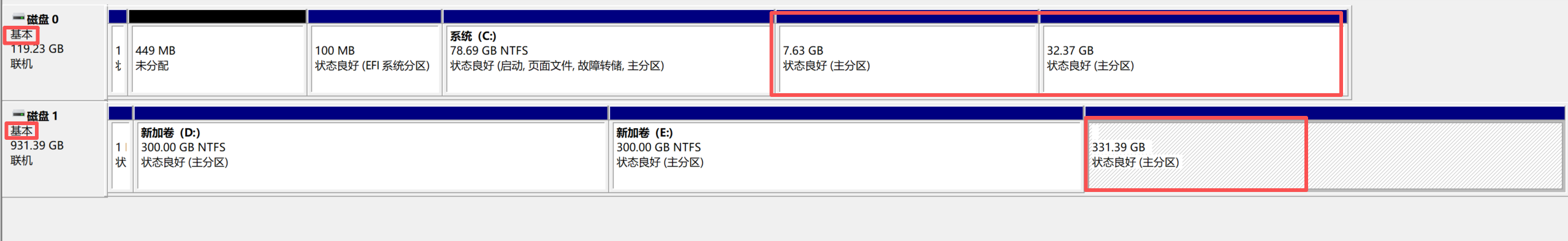1568x241 pixels.
Task: Select the 磁盘 1 disk icon
Action: [18, 115]
